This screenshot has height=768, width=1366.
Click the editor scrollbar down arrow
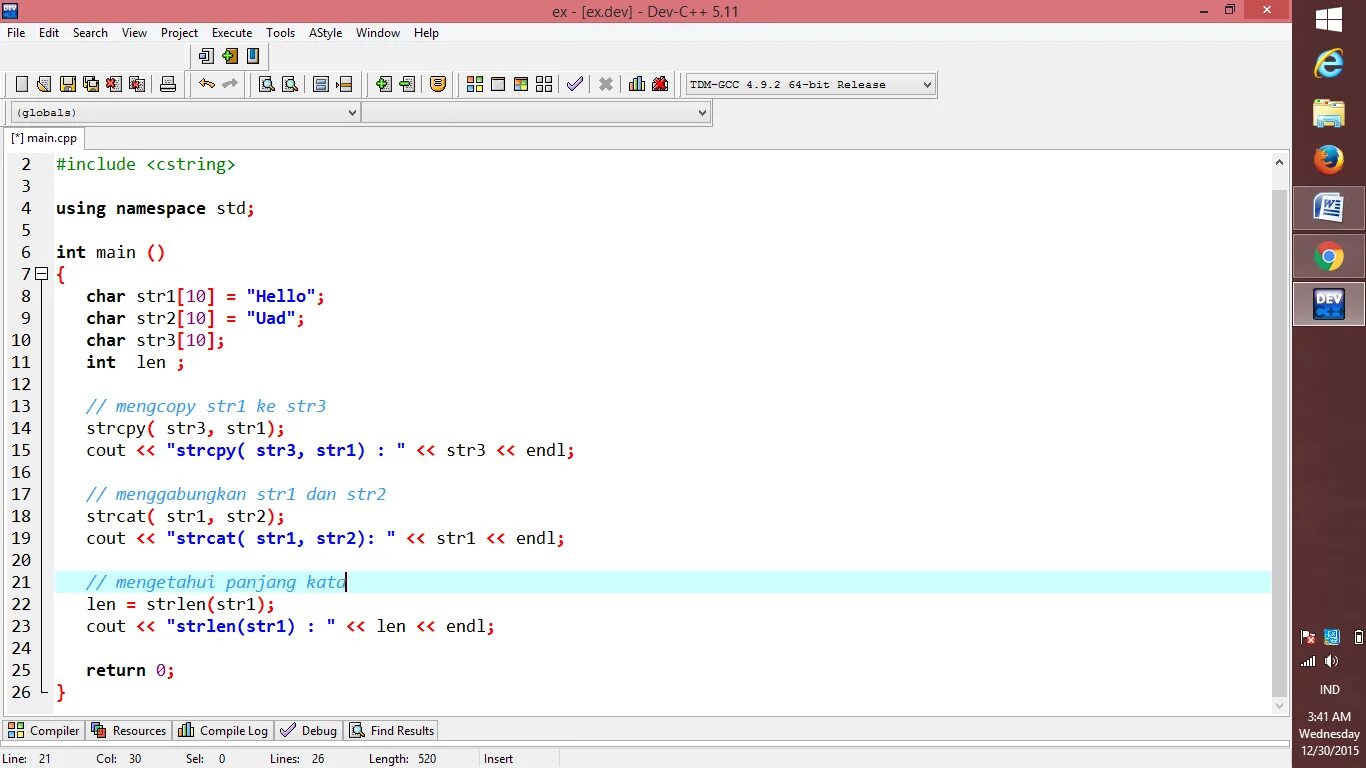click(1280, 706)
